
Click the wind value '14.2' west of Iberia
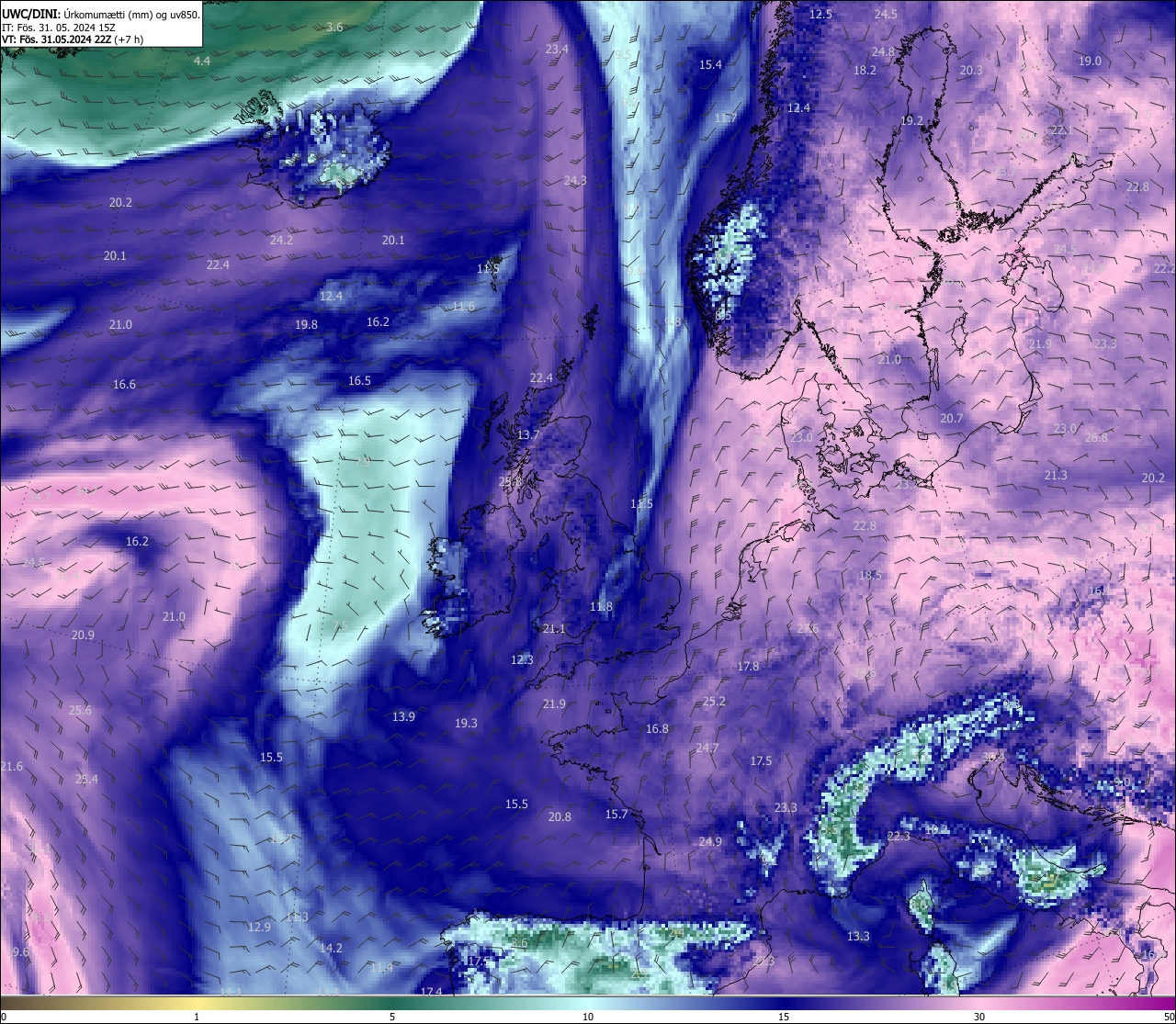coord(331,949)
